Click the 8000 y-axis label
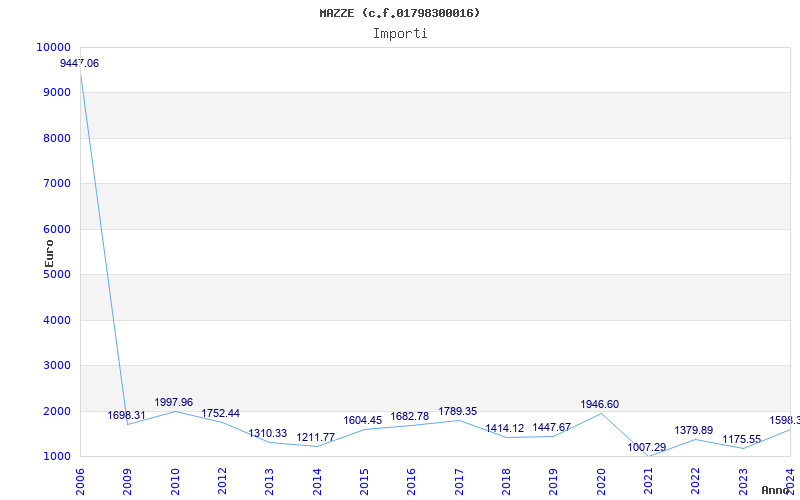This screenshot has width=800, height=500. (56, 138)
